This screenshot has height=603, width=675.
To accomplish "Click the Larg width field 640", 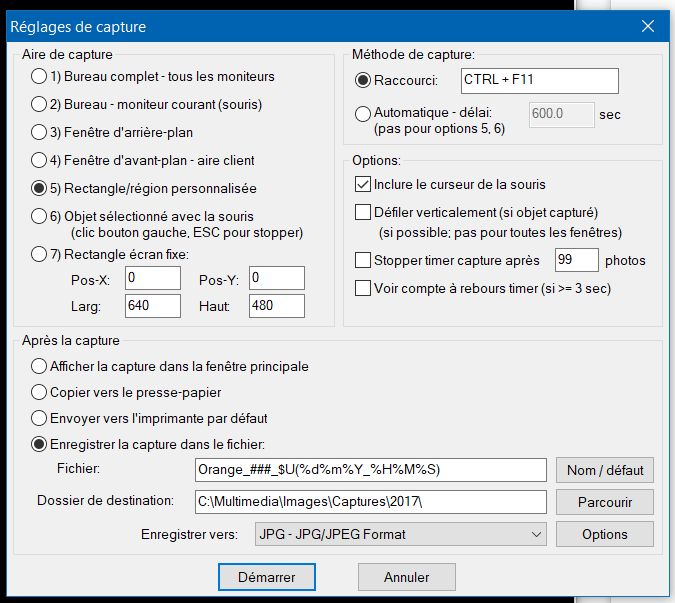I will point(153,306).
